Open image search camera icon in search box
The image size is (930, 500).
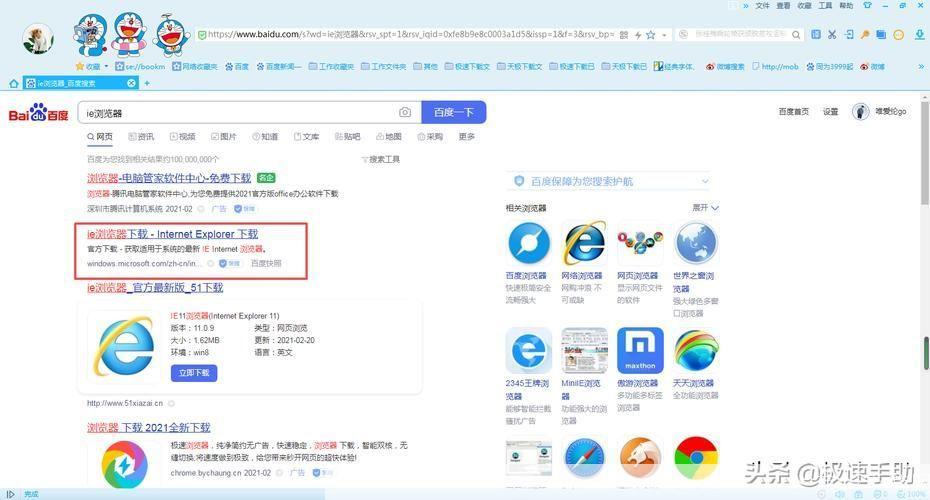[x=405, y=112]
